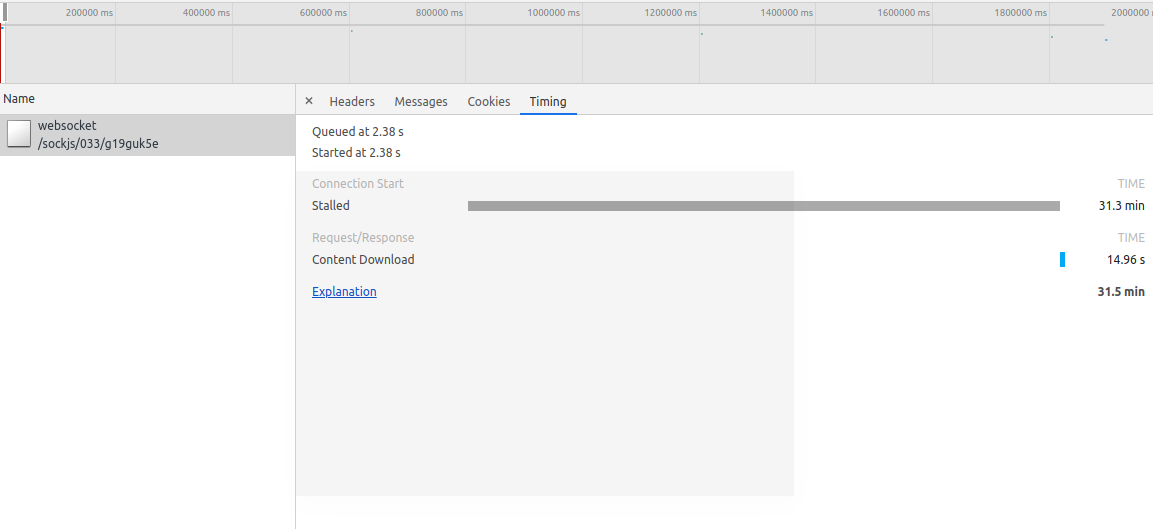The height and width of the screenshot is (529, 1153).
Task: Click the Stalled gray timing bar
Action: (x=764, y=206)
